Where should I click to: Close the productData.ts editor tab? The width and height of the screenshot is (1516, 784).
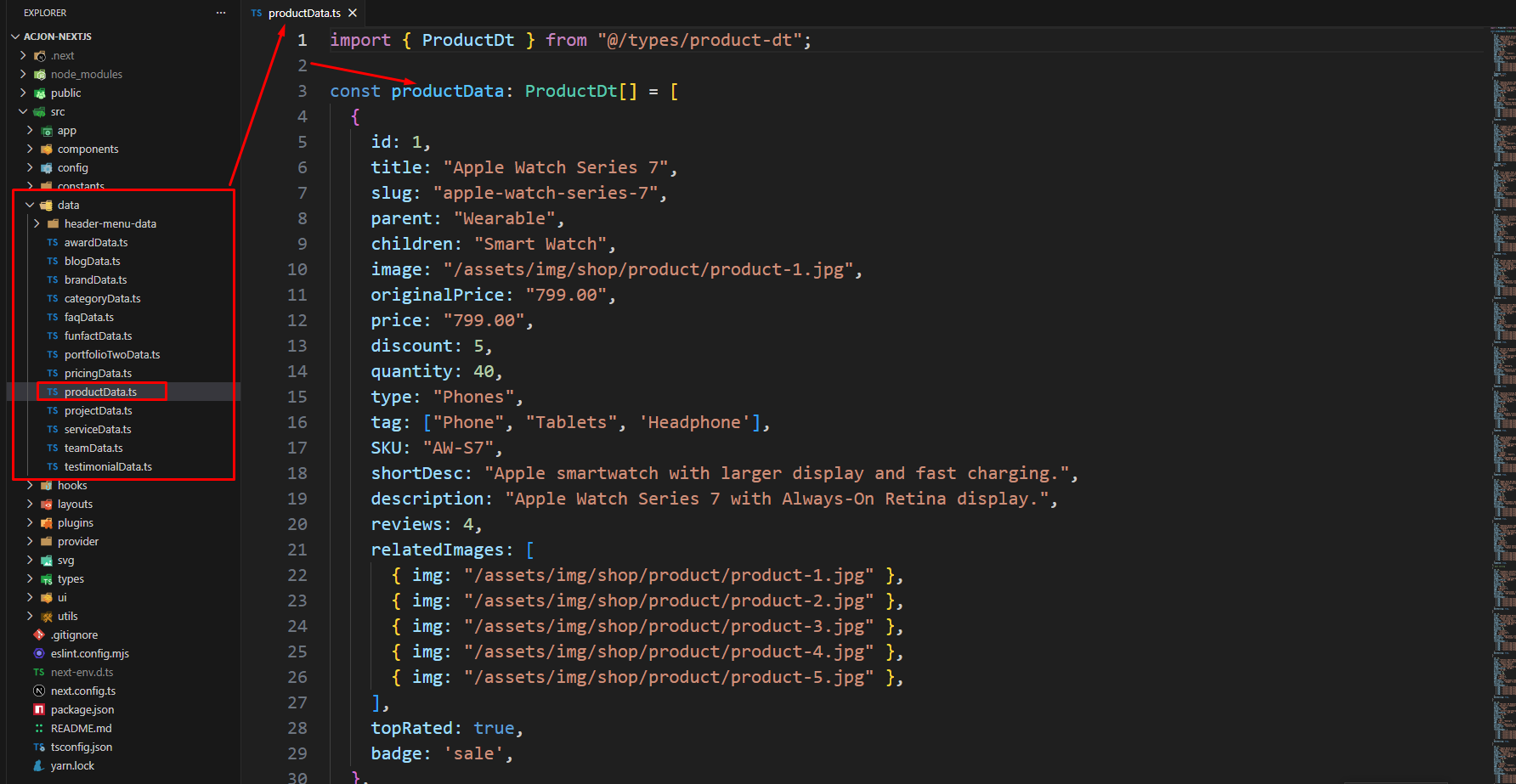coord(353,13)
